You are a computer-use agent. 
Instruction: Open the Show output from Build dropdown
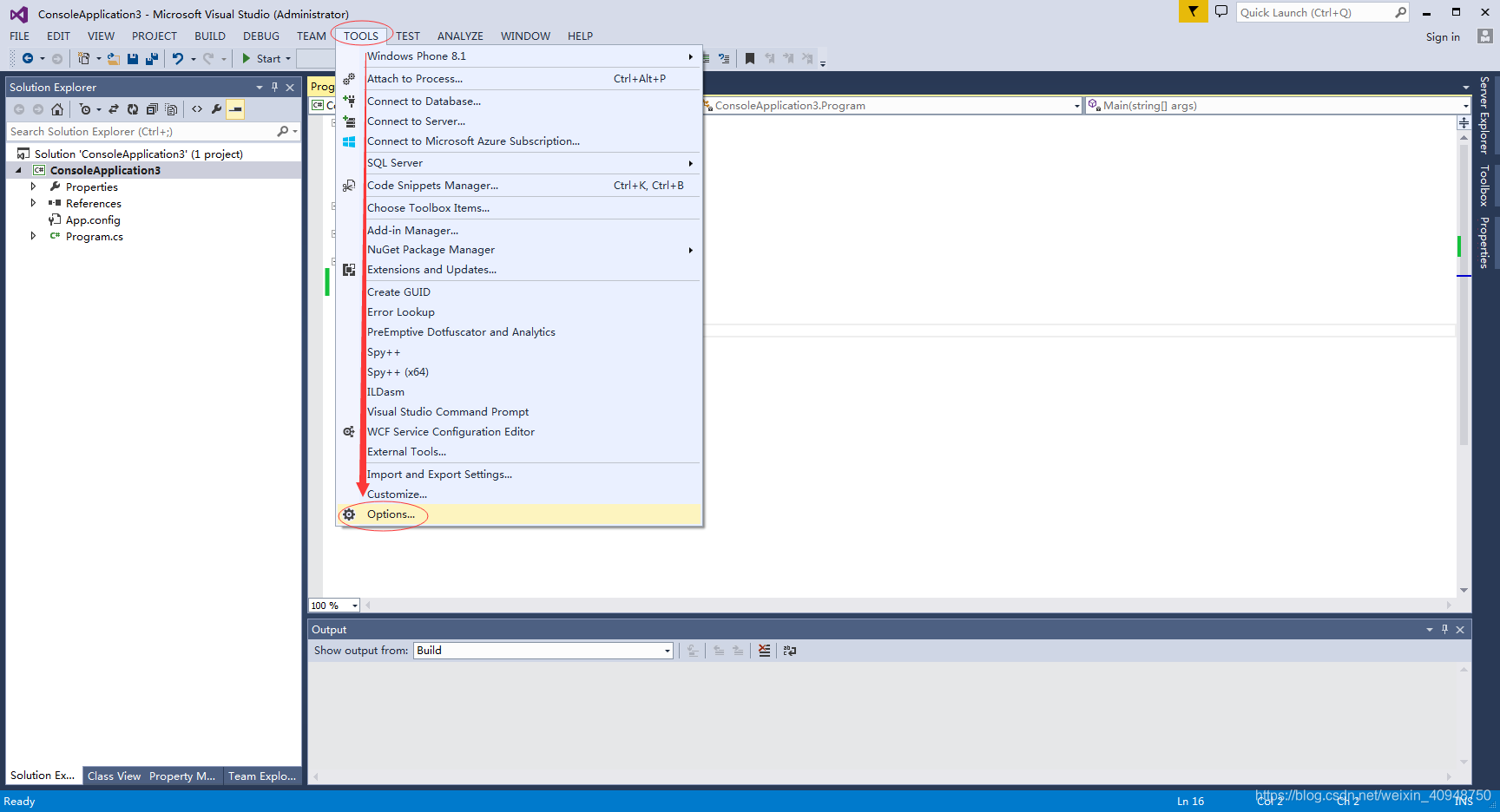[667, 651]
